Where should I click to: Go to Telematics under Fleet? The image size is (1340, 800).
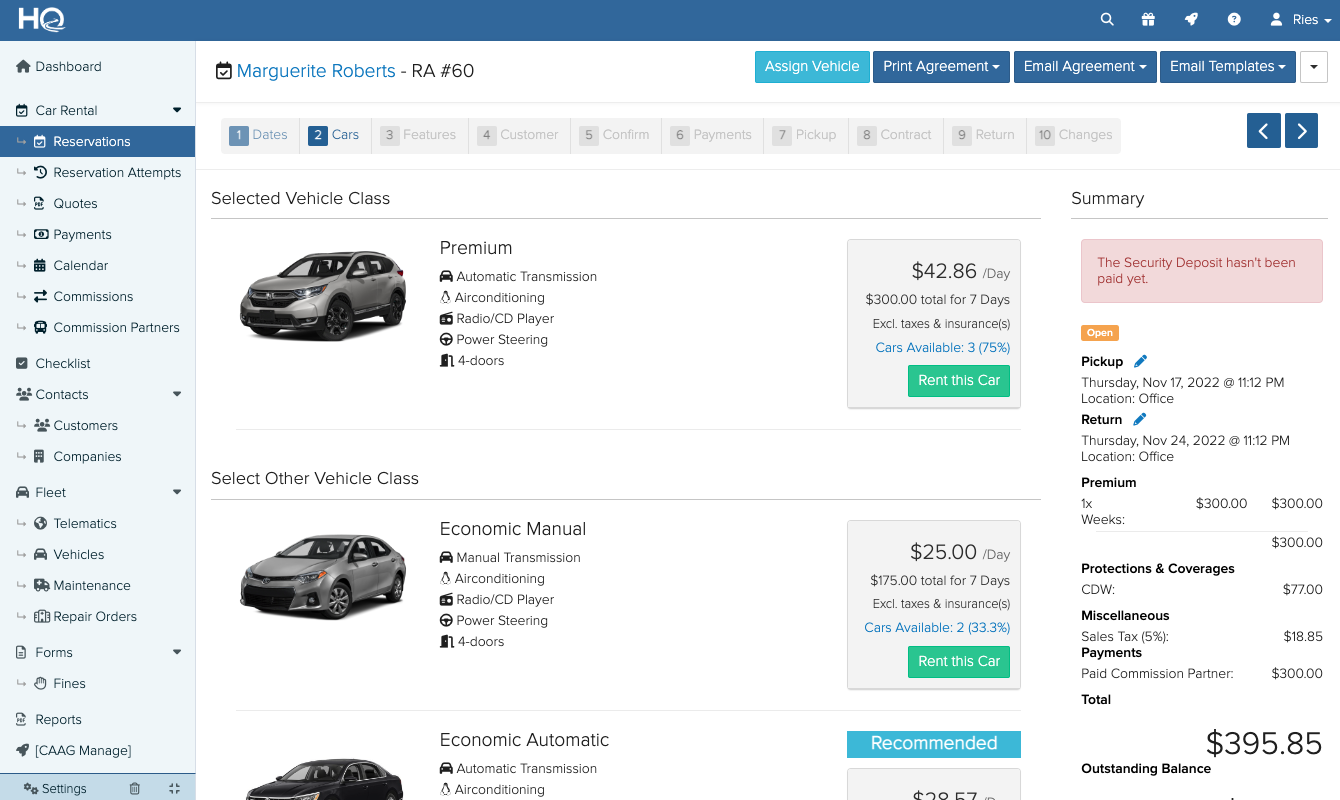[x=85, y=523]
